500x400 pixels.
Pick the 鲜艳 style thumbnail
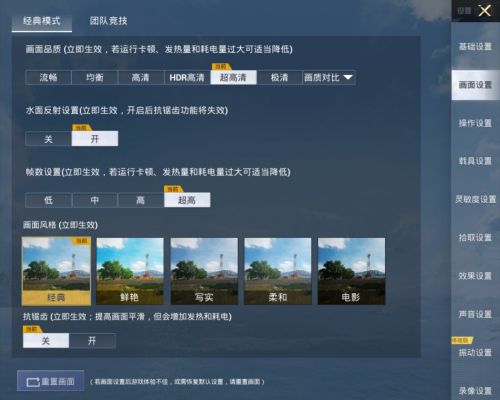[x=130, y=271]
